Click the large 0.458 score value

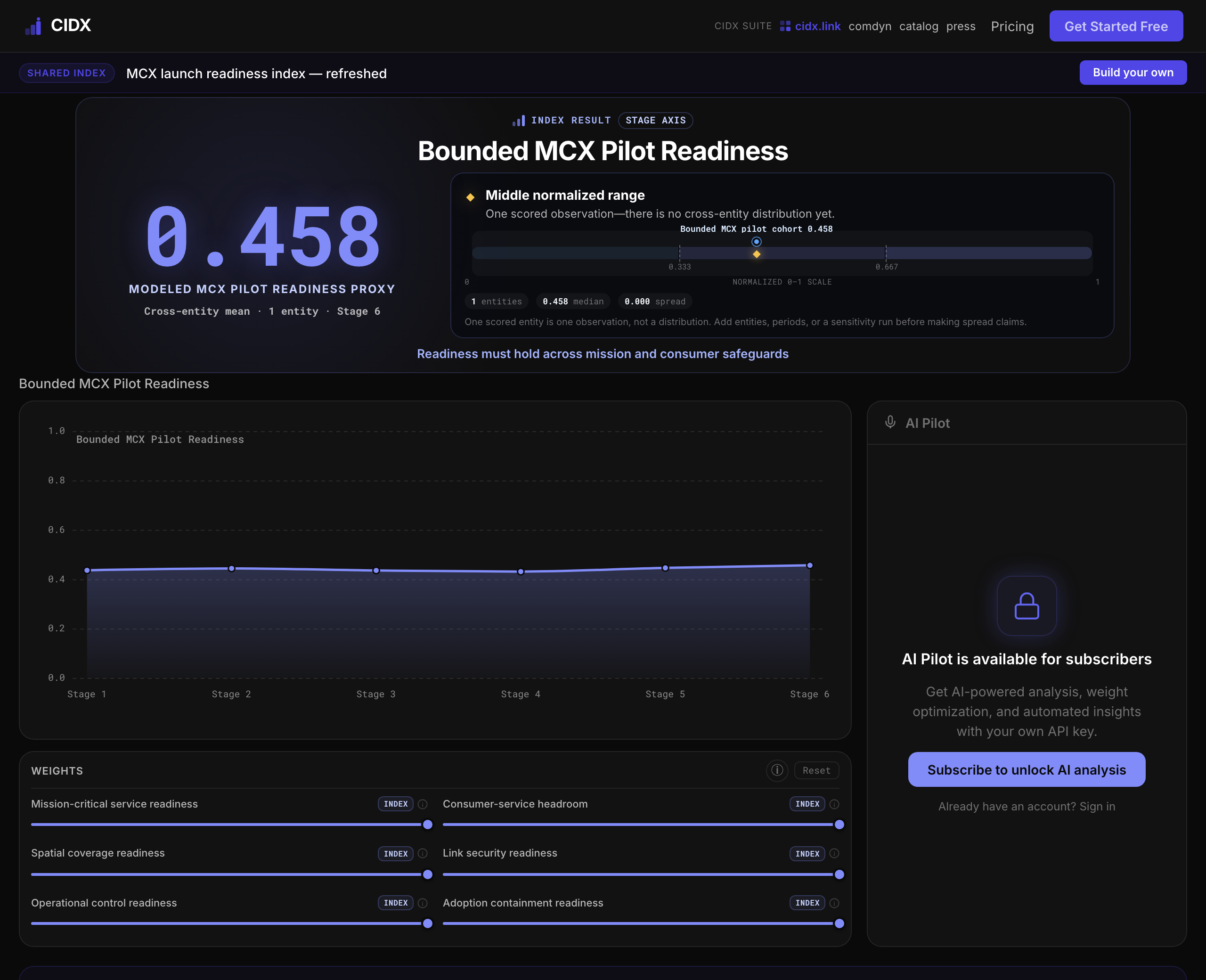tap(262, 236)
